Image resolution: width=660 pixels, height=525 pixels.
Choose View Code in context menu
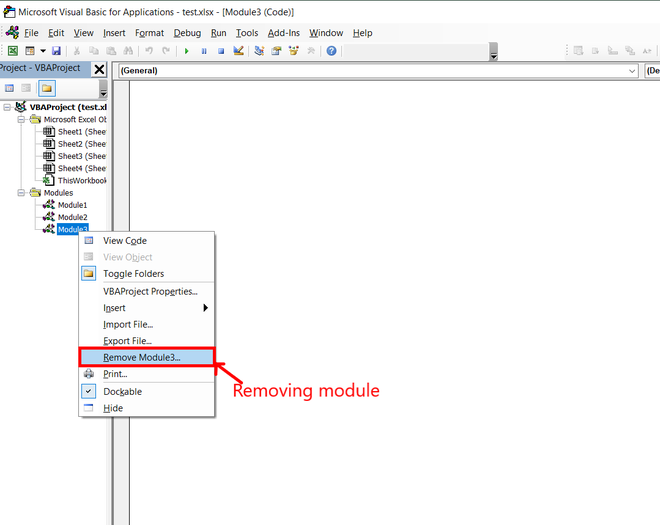click(x=147, y=241)
